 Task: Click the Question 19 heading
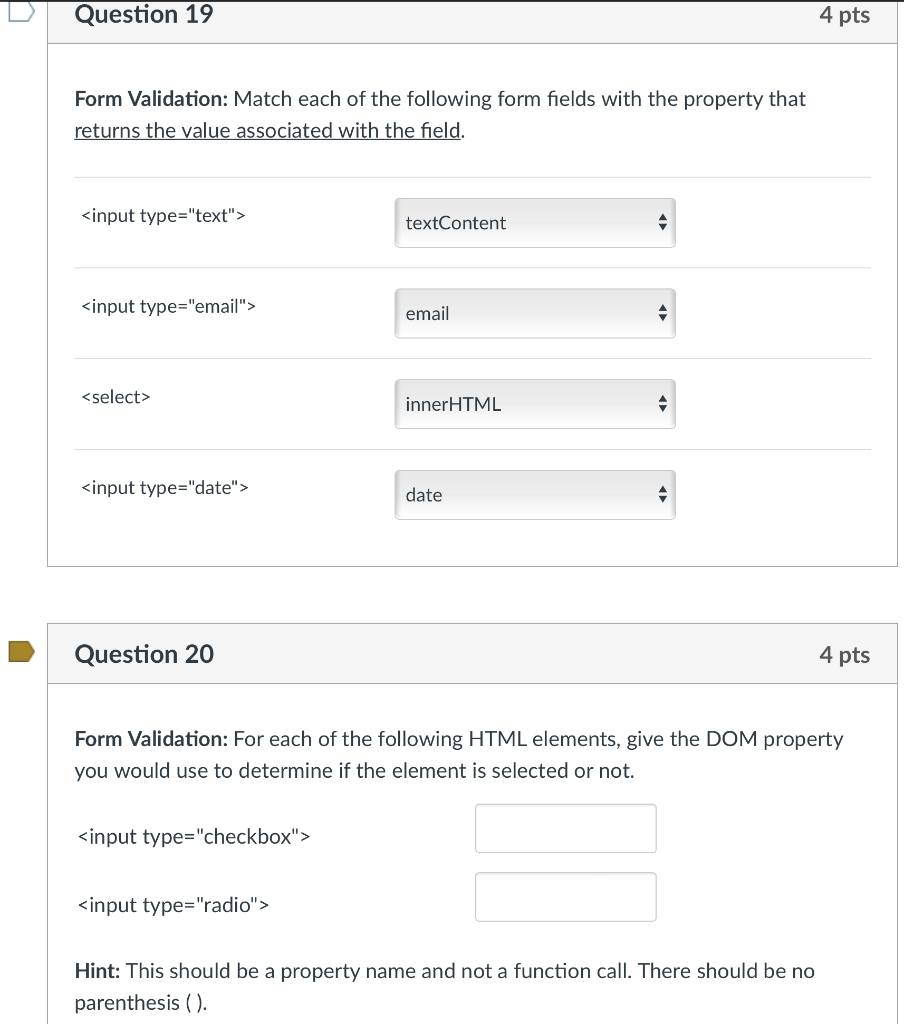coord(144,14)
